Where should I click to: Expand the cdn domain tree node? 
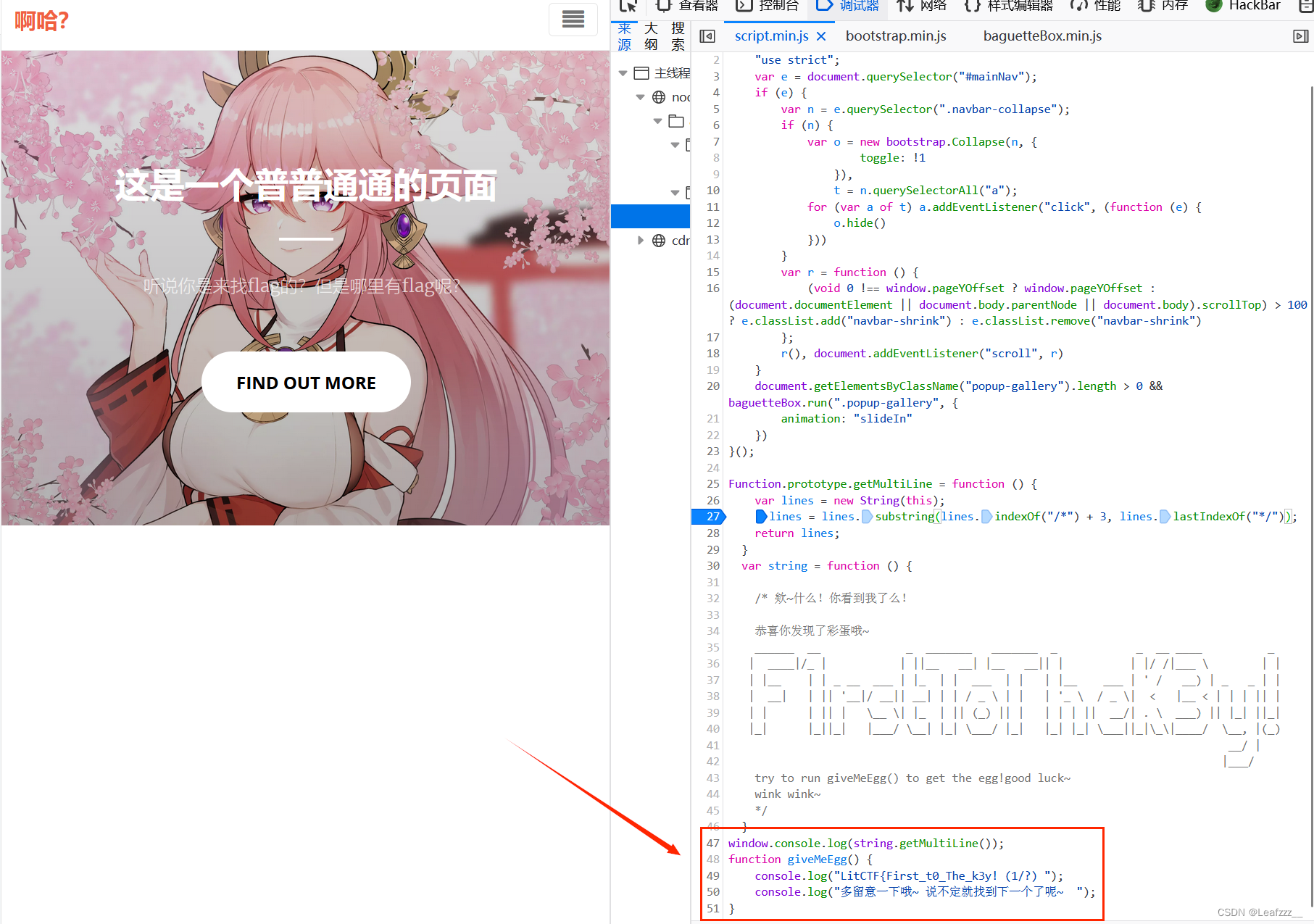[x=640, y=241]
